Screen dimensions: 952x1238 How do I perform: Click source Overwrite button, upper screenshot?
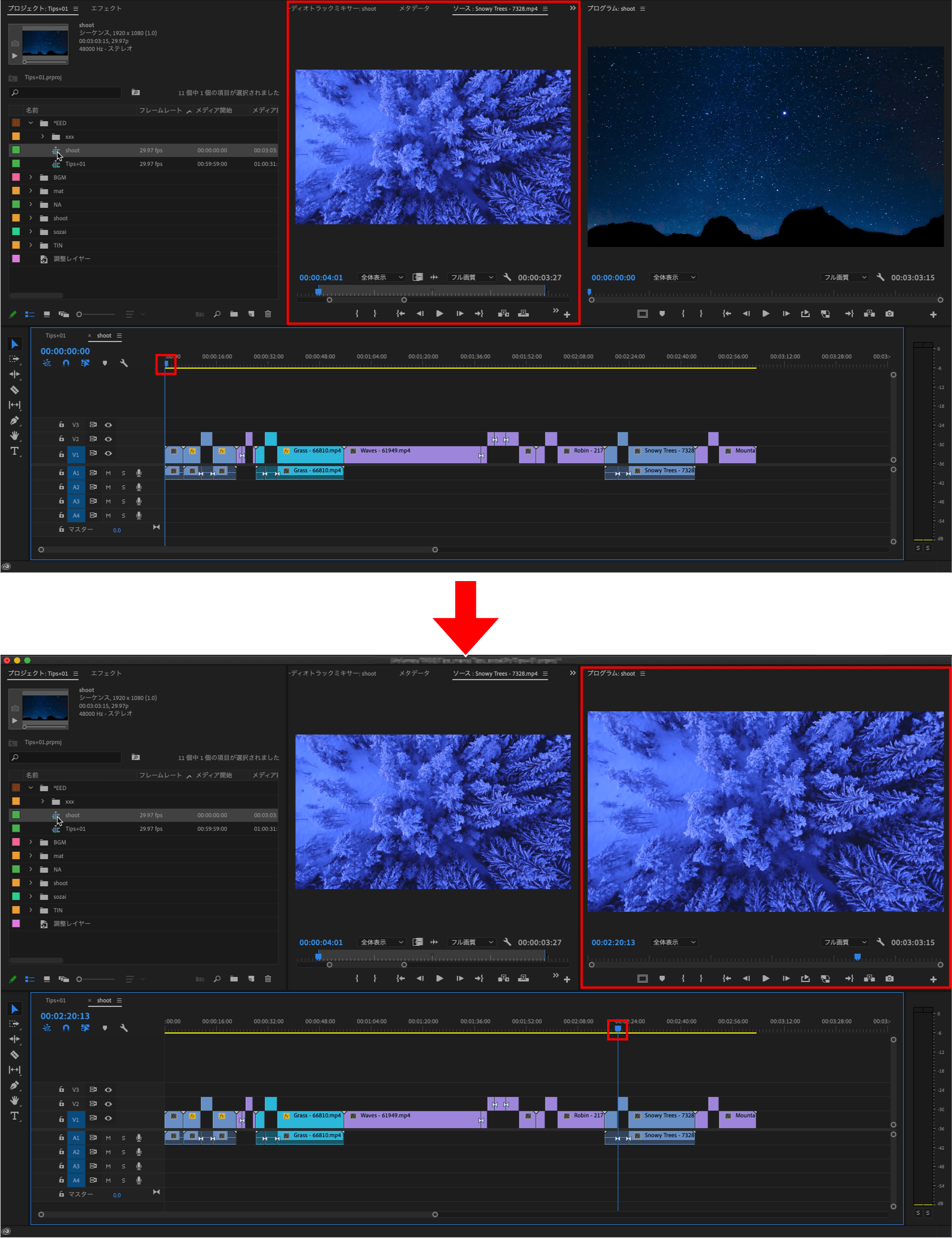point(524,313)
